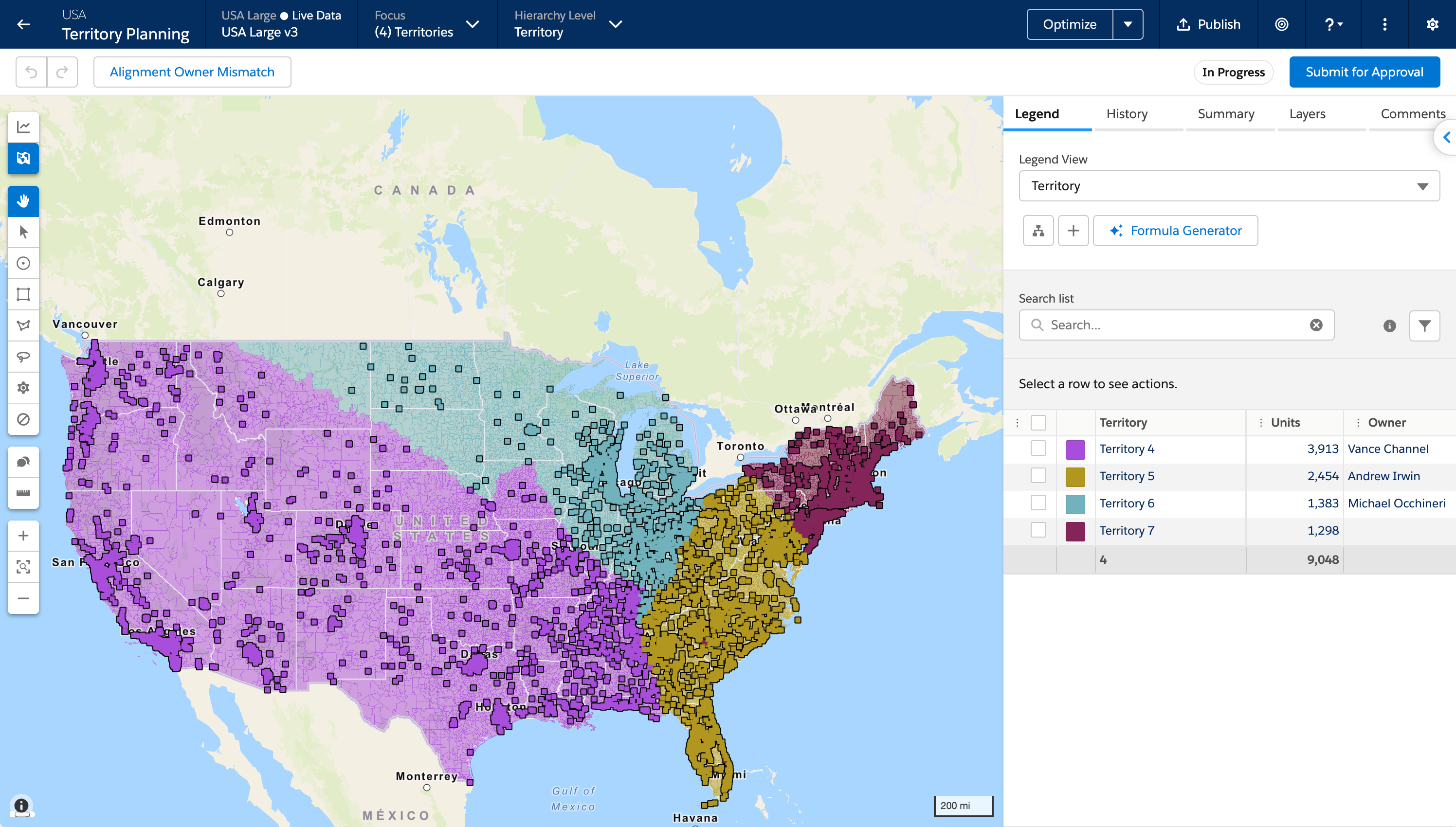Click the zoom-to-selection frame icon
This screenshot has width=1456, height=827.
(23, 567)
